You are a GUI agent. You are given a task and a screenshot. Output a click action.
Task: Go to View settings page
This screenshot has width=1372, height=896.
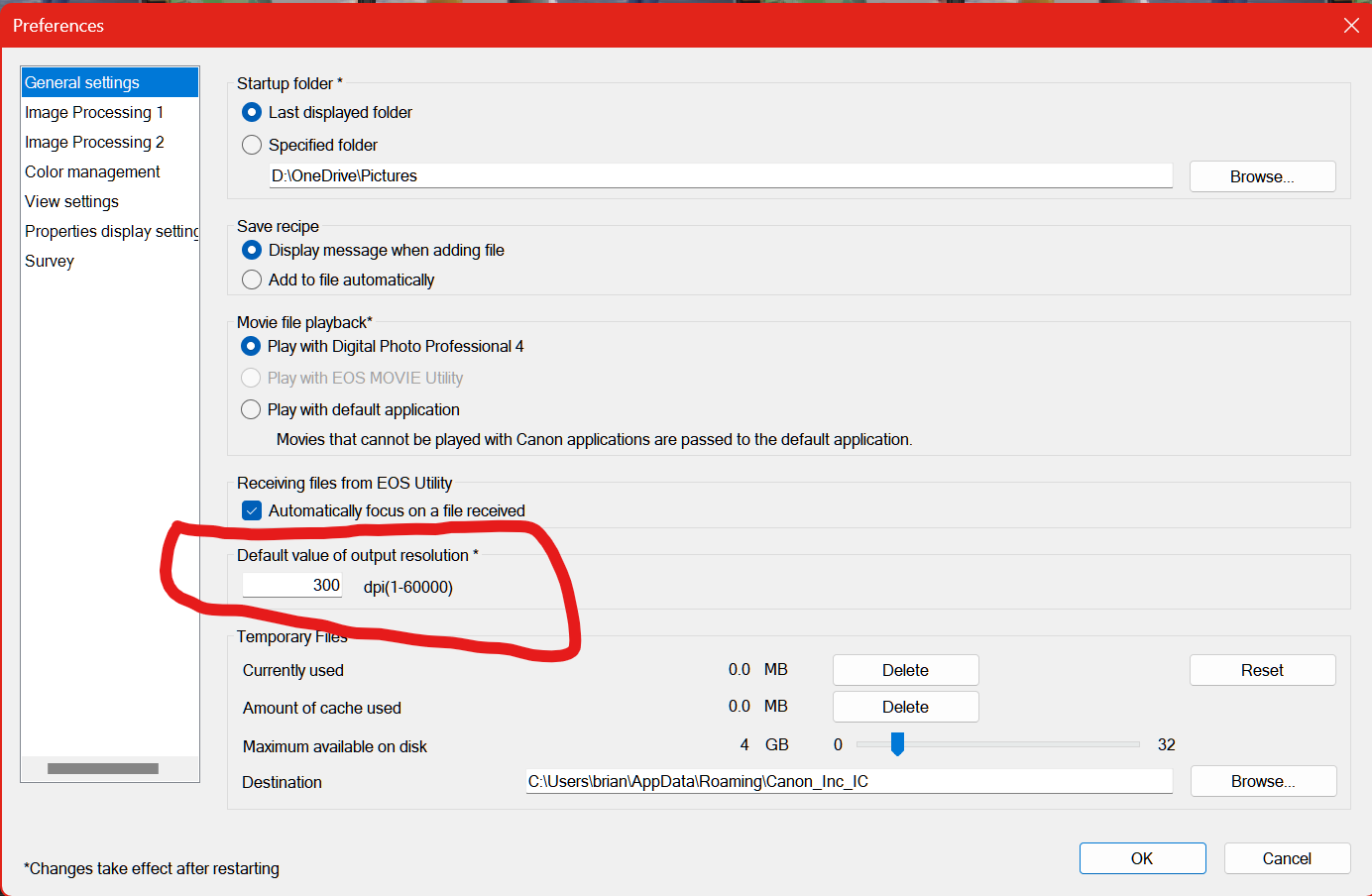[x=71, y=202]
